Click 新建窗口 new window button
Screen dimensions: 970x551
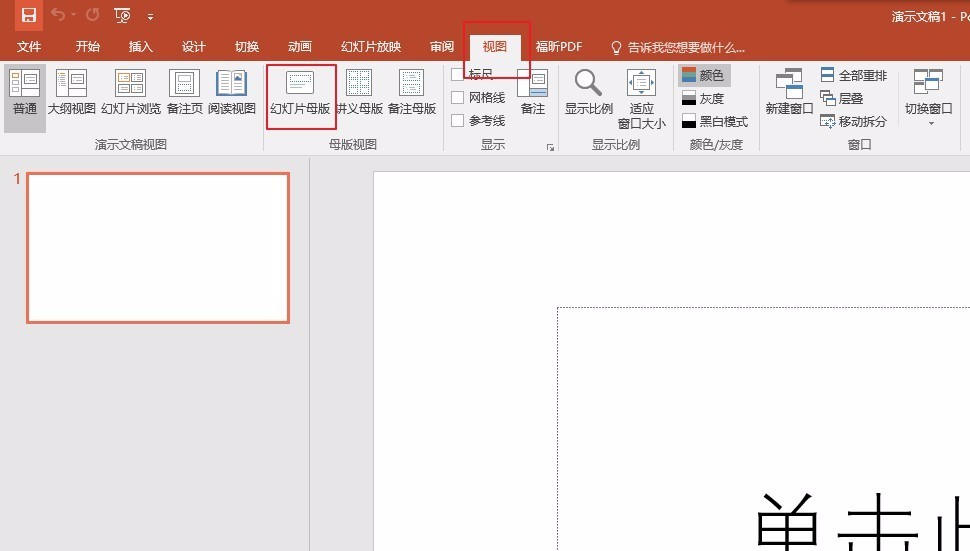pos(789,93)
